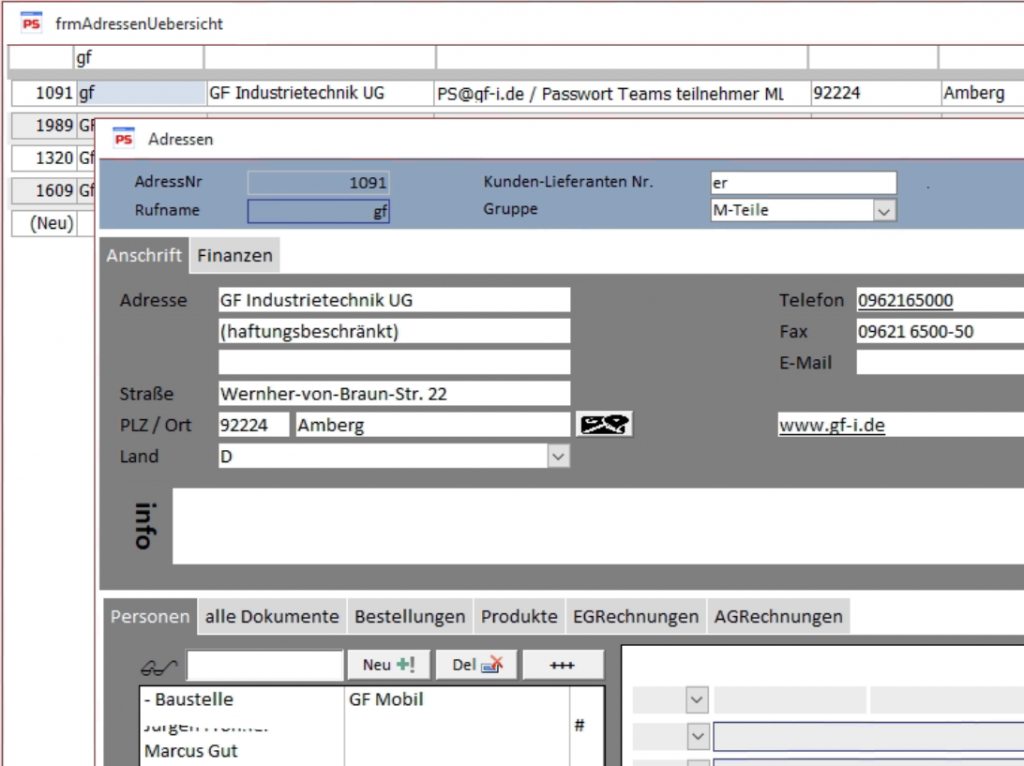
Task: Switch to the Anschrift tab
Action: (x=144, y=255)
